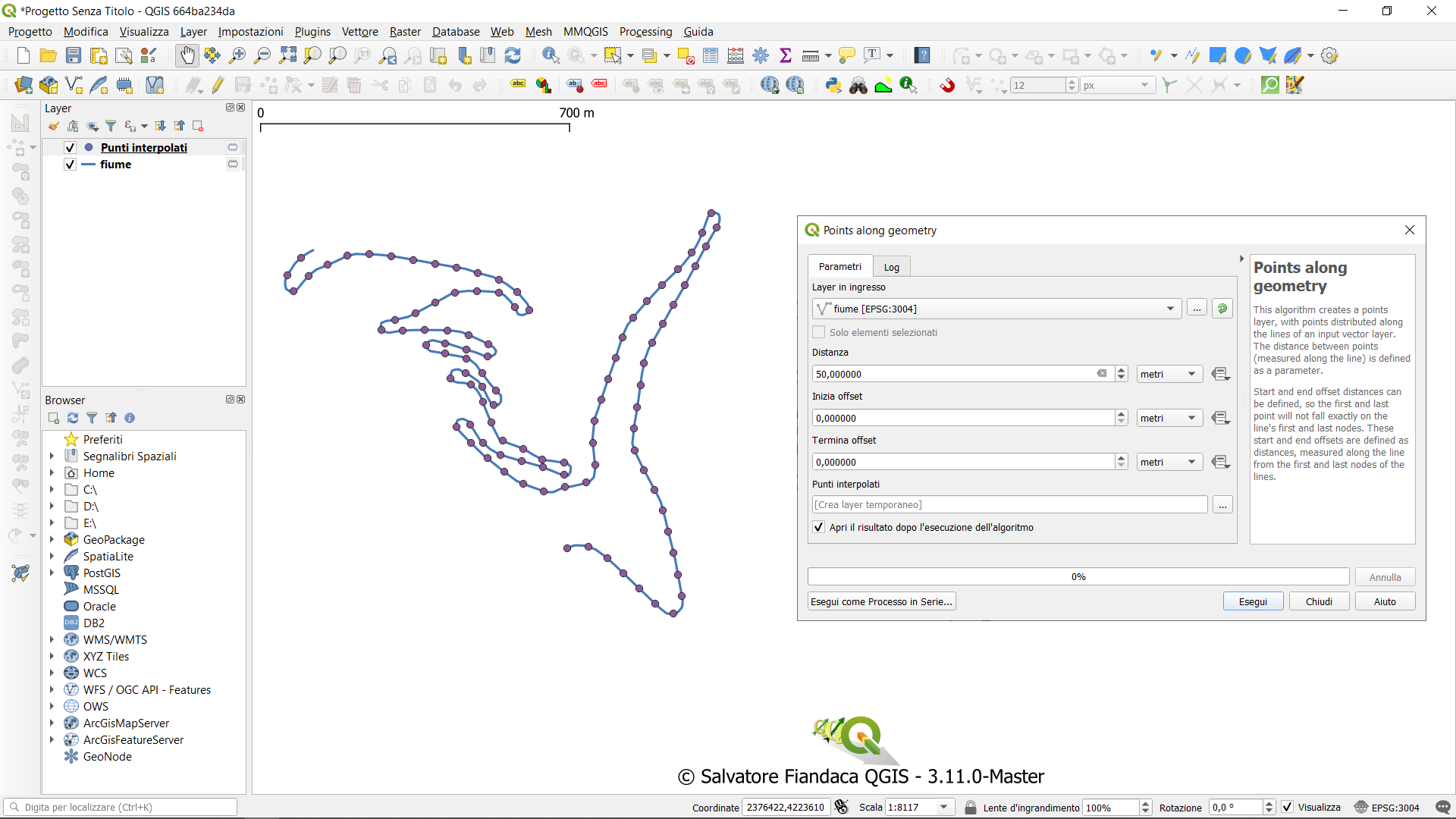Open the Vettore menu
The width and height of the screenshot is (1456, 819).
tap(359, 31)
